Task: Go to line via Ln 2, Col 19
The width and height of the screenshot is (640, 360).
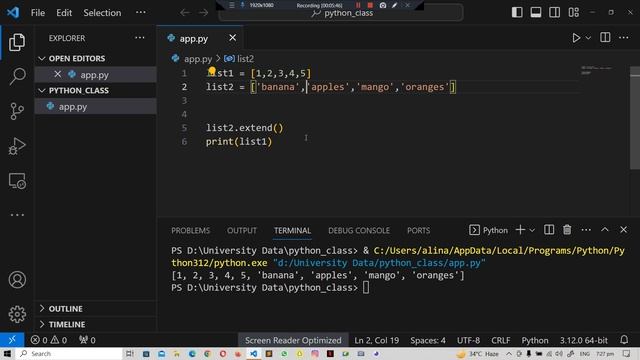Action: (x=376, y=340)
